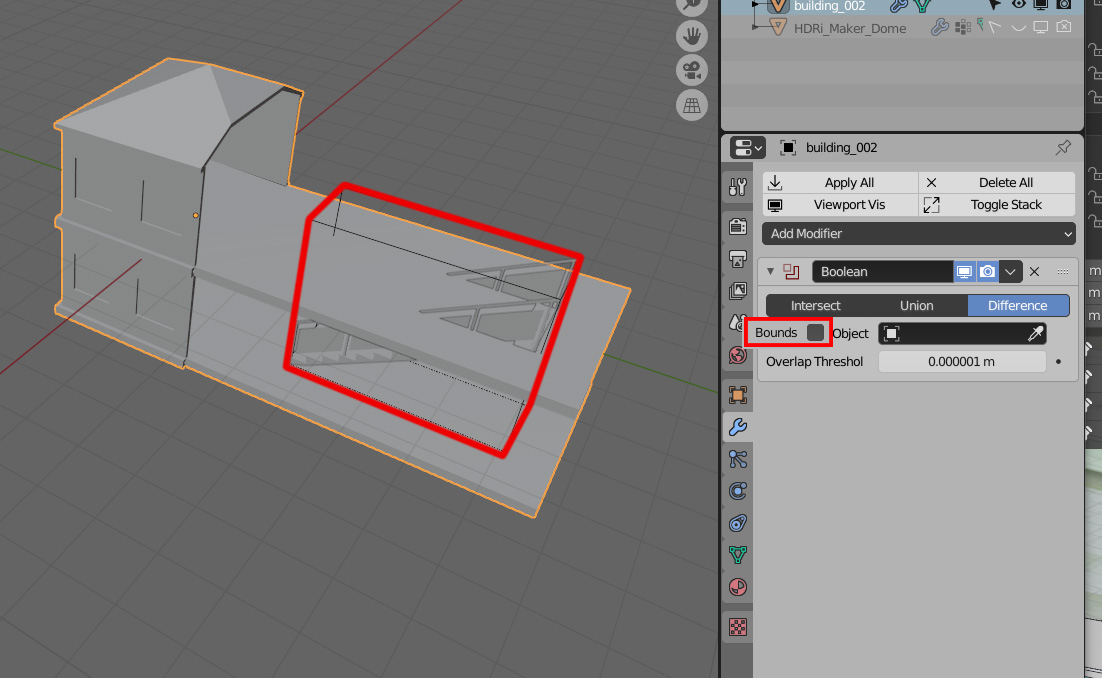
Task: Click the Viewport Vis button
Action: 841,205
